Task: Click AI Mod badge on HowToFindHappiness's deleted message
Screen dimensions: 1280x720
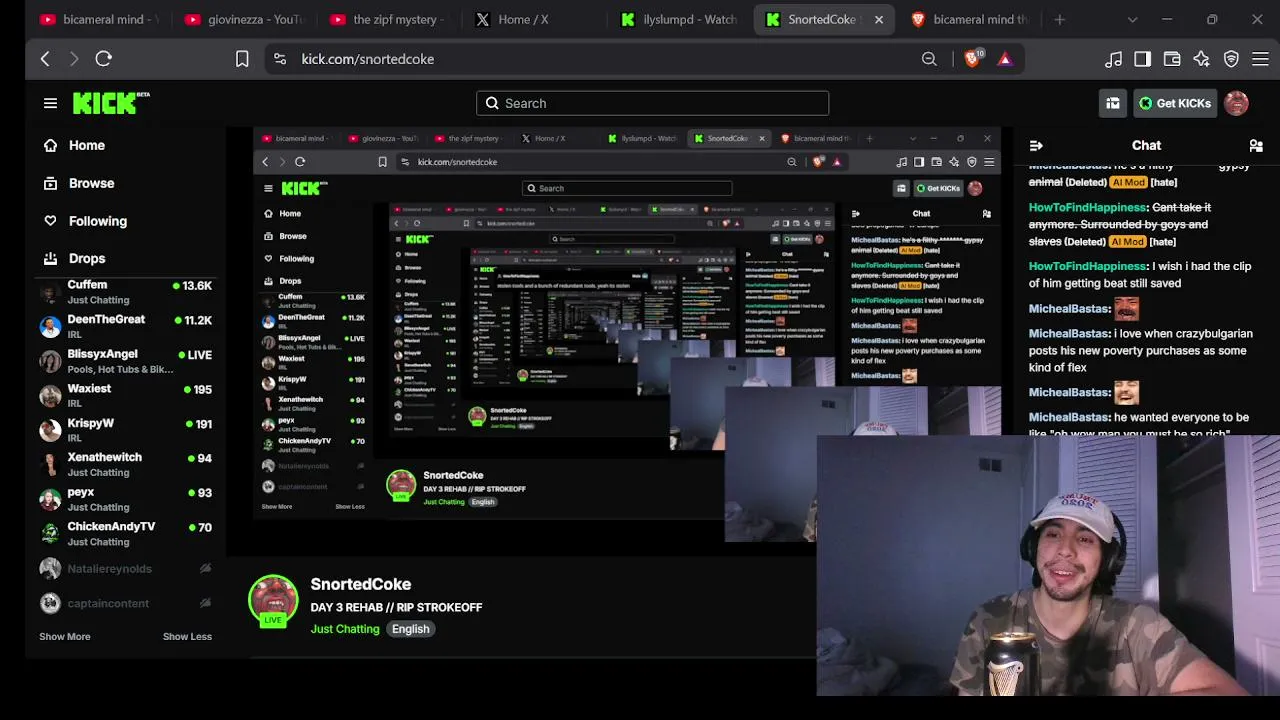Action: [x=1127, y=241]
